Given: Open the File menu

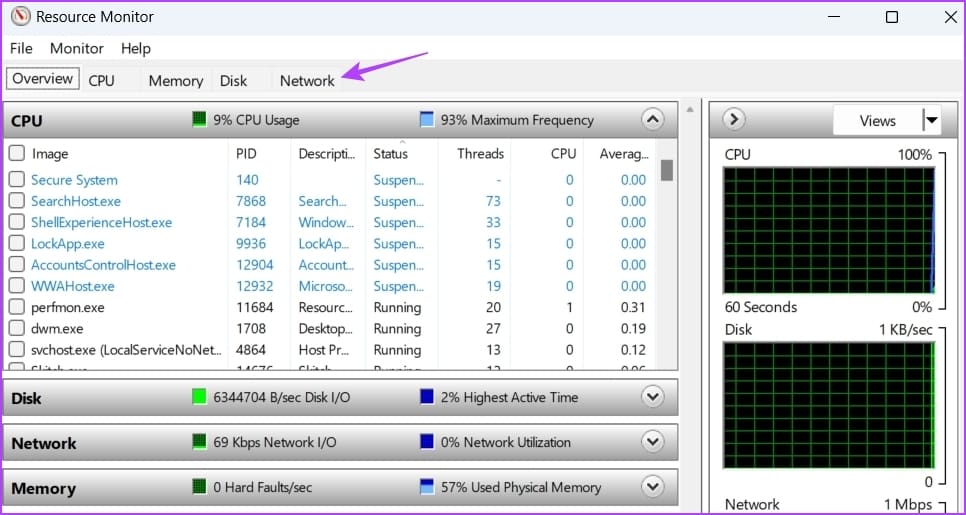Looking at the screenshot, I should tap(21, 48).
